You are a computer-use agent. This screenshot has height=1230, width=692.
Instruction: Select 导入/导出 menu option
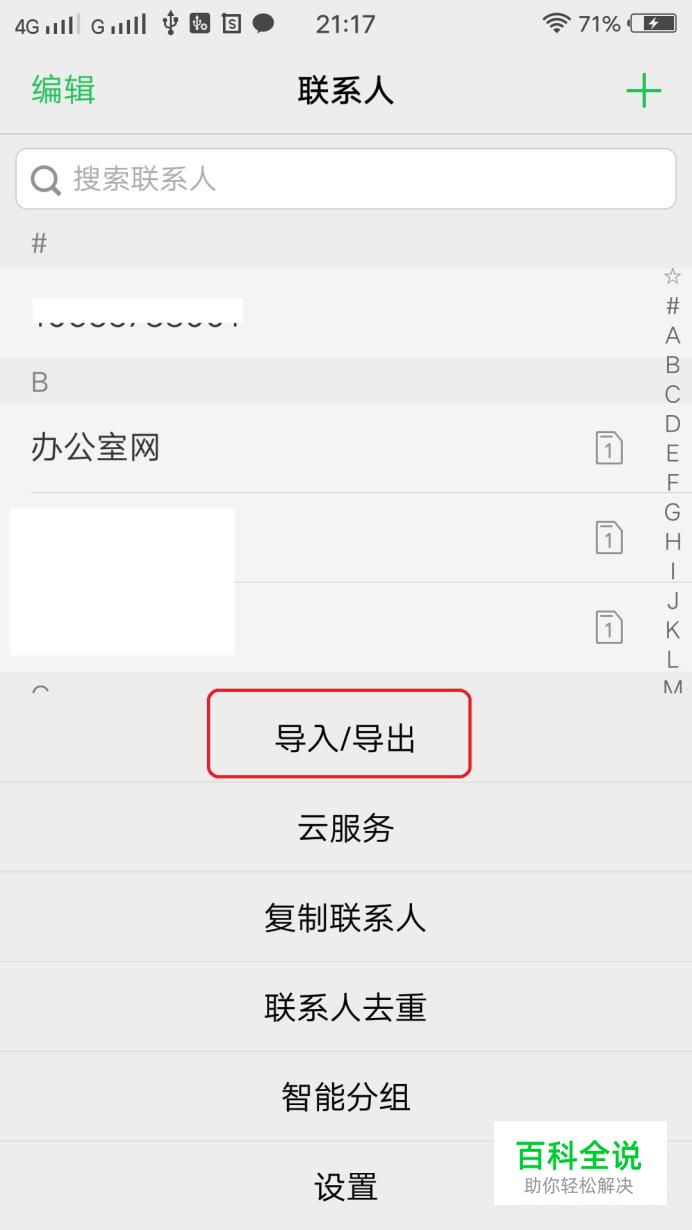[x=346, y=739]
